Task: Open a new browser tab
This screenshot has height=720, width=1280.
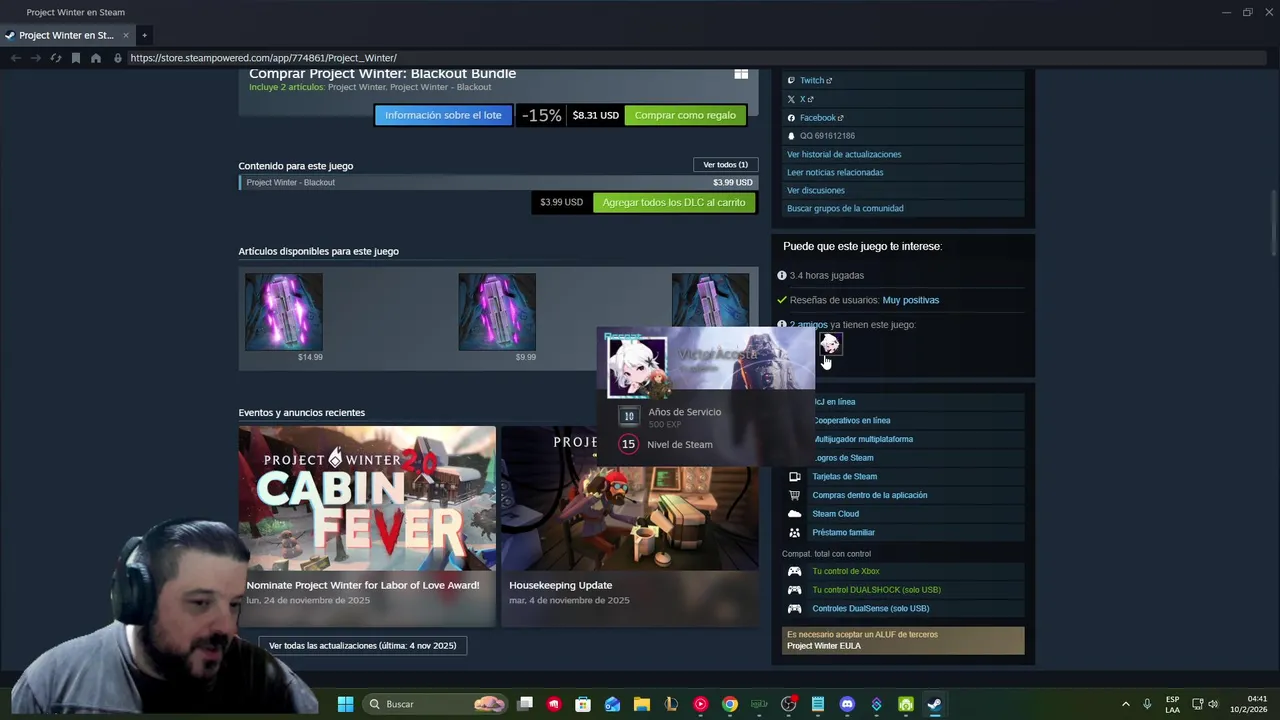Action: point(144,35)
